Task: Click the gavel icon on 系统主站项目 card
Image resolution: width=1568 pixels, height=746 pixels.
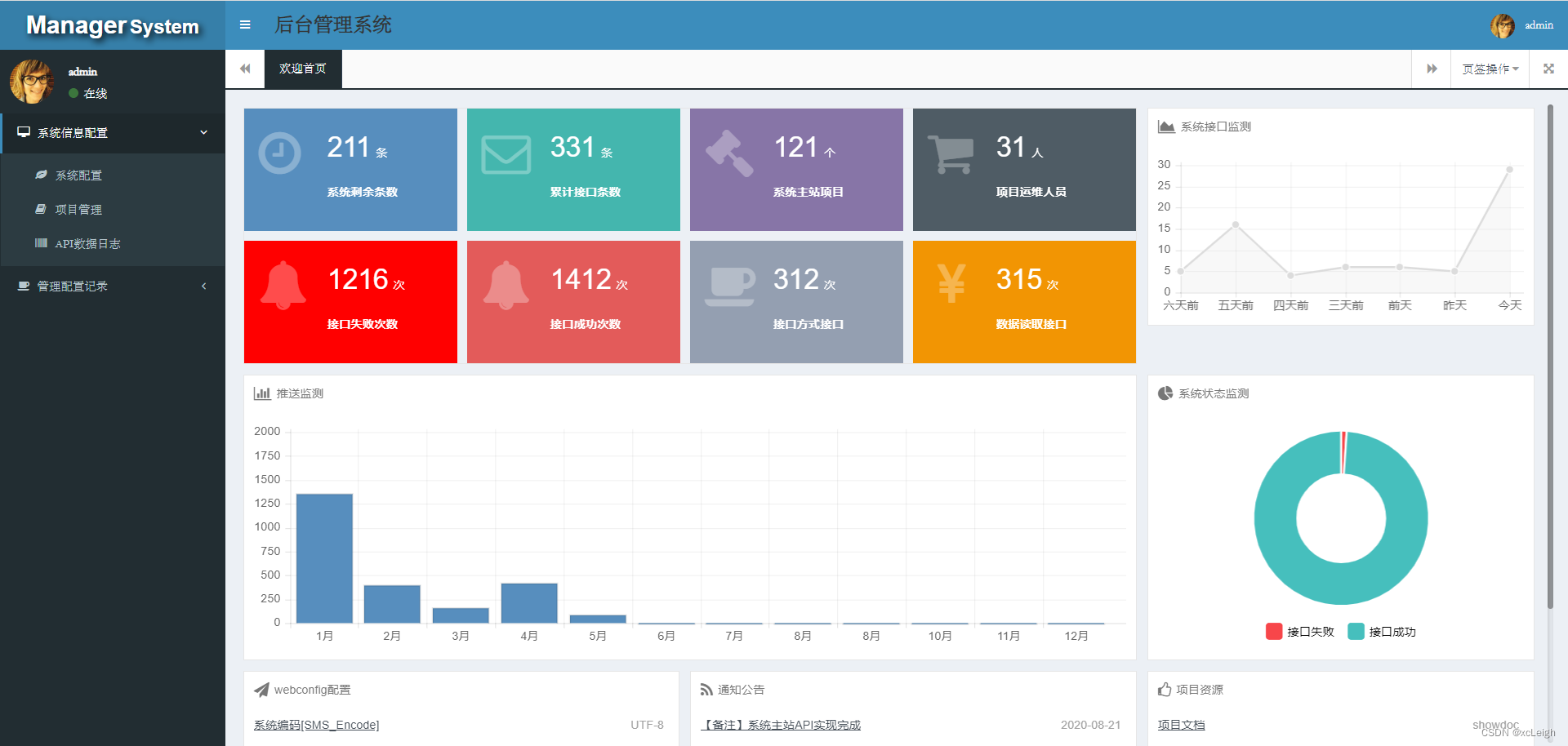Action: [x=729, y=153]
